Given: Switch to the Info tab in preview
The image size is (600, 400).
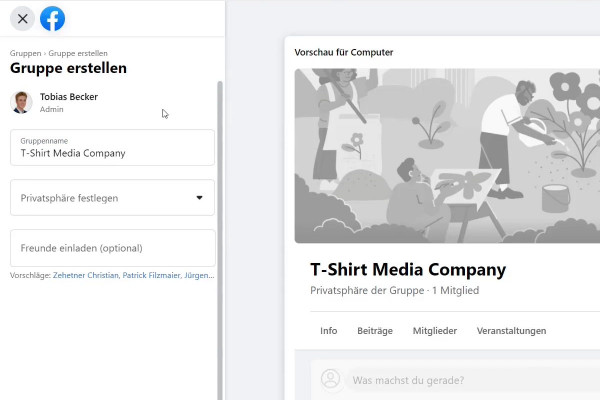Looking at the screenshot, I should [329, 331].
